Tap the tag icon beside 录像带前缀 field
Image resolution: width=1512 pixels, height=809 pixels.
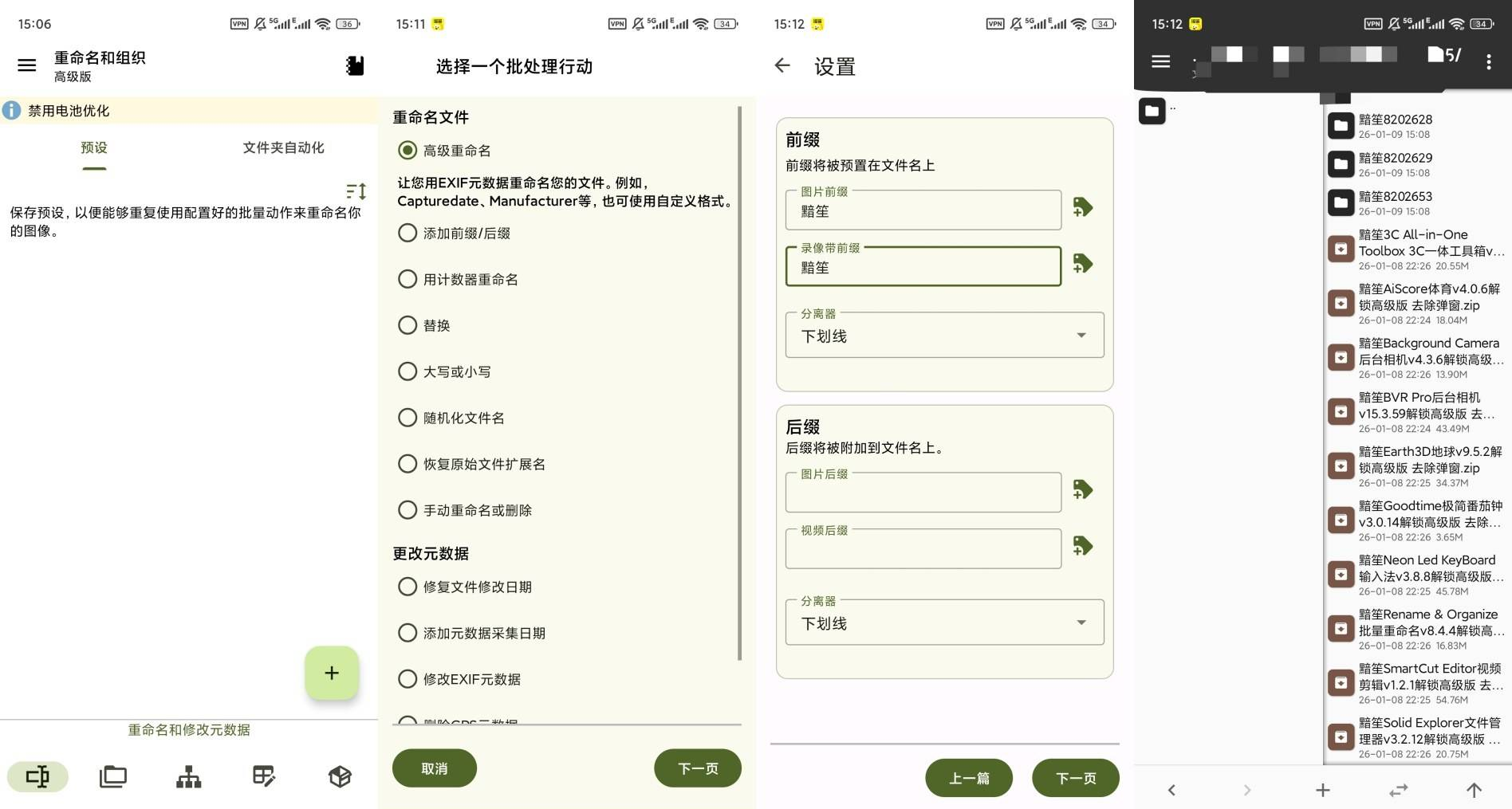point(1083,264)
